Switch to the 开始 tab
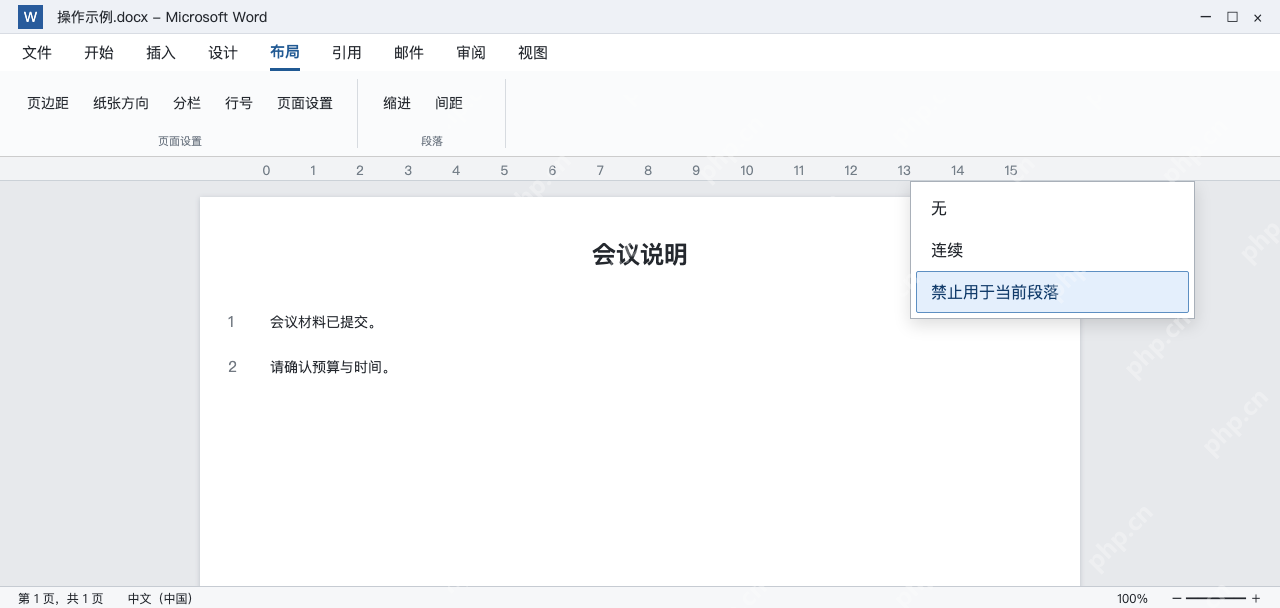The width and height of the screenshot is (1280, 608). 99,53
